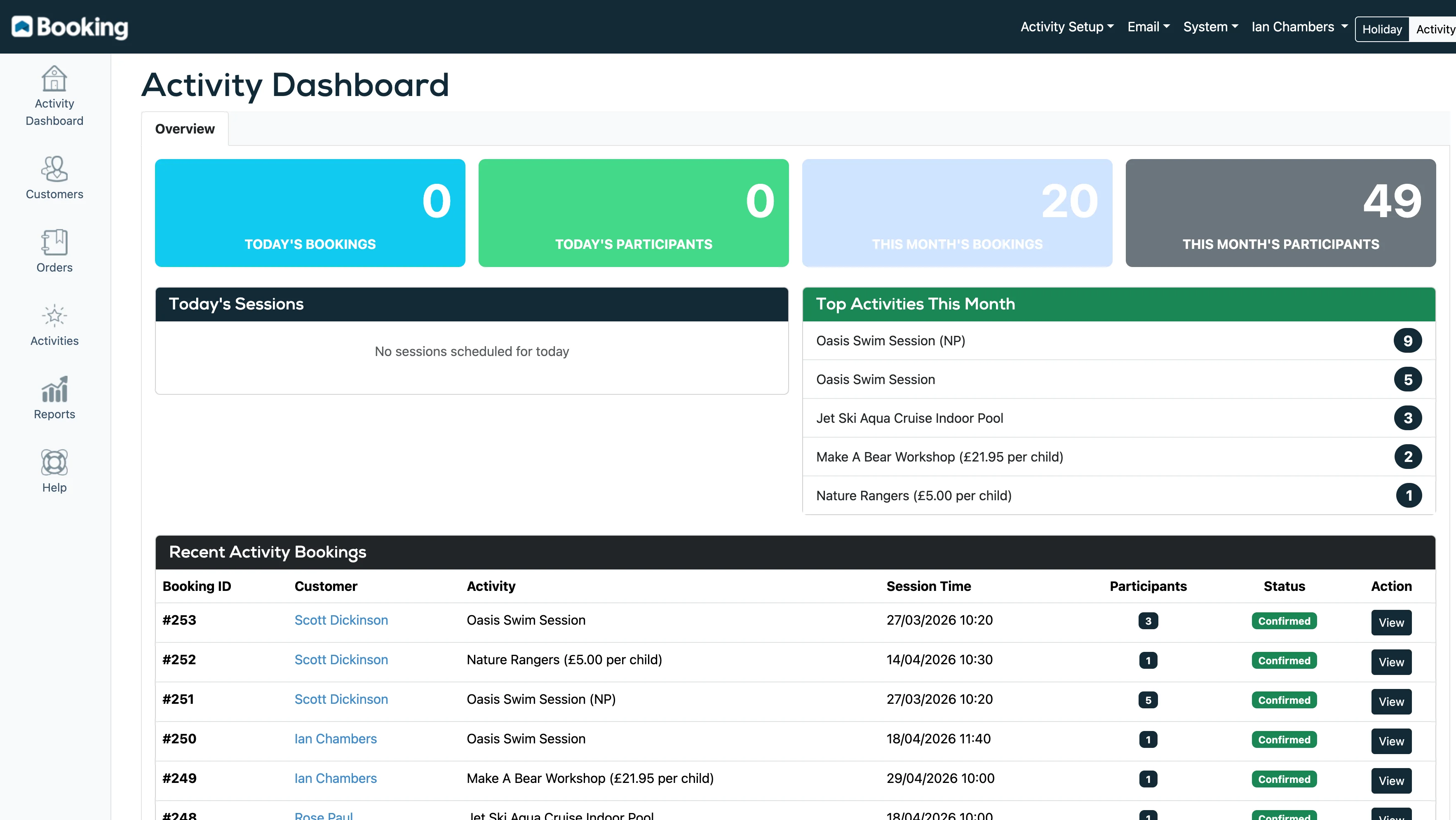Switch to Holiday mode toggle
This screenshot has height=820, width=1456.
pos(1382,29)
